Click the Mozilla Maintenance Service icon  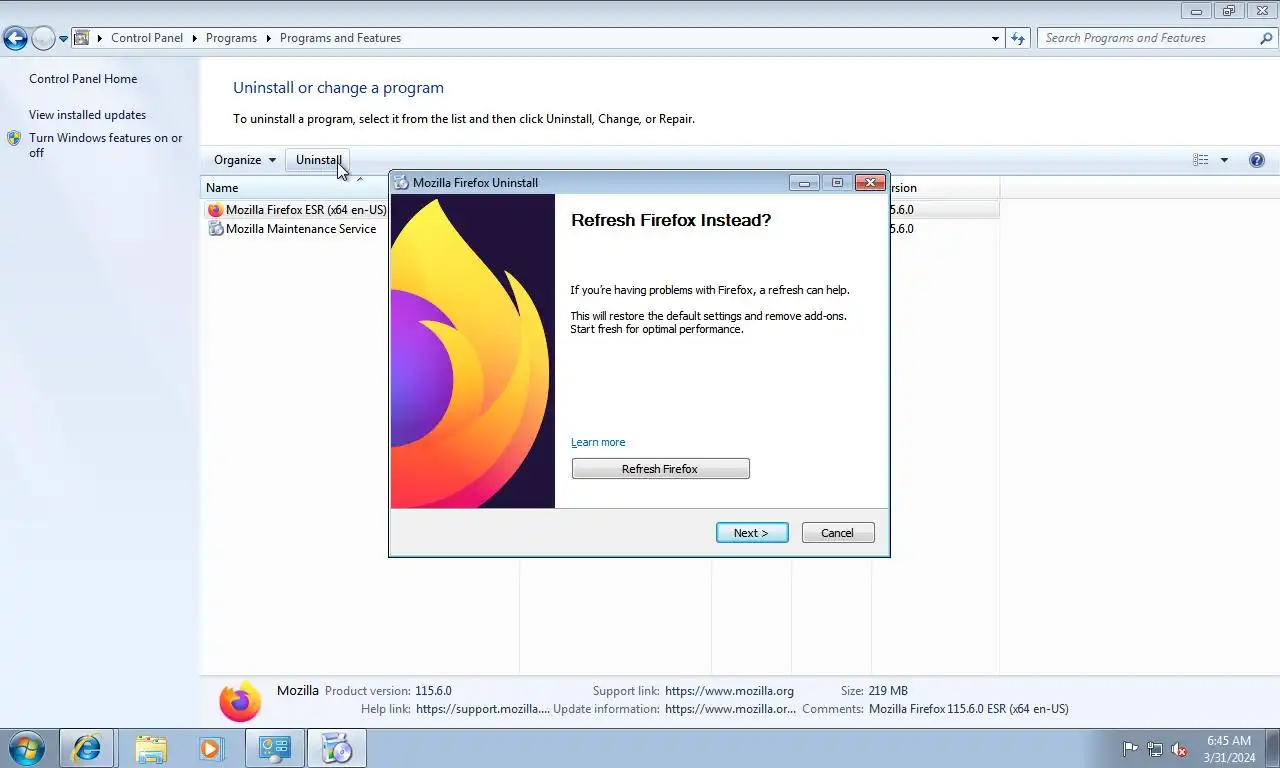pos(215,229)
